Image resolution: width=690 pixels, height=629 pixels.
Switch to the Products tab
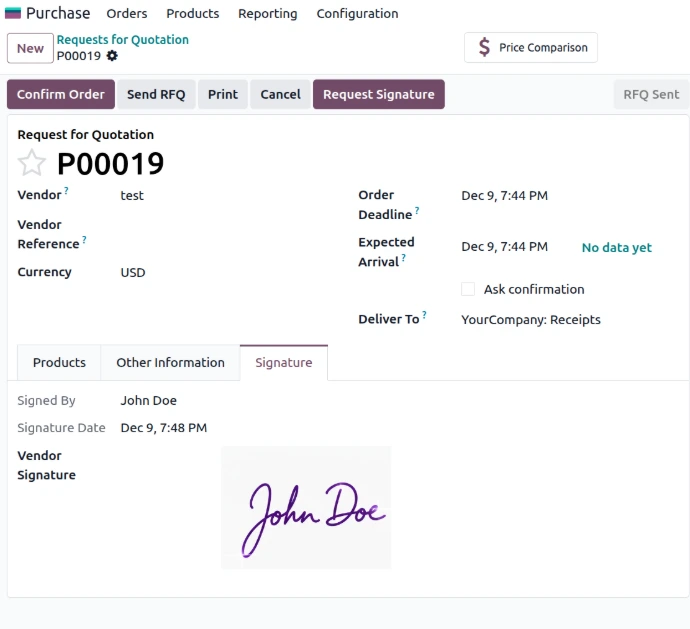59,363
